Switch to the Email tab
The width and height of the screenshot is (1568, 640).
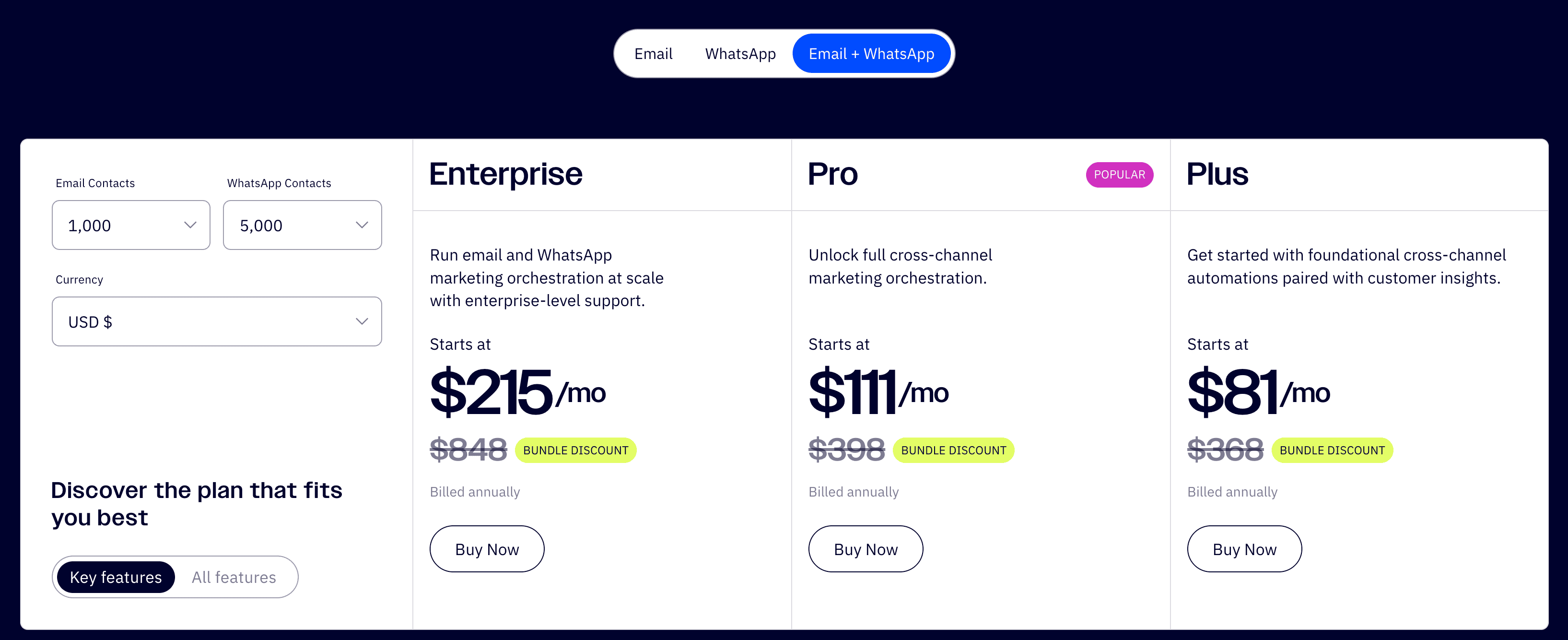(x=653, y=54)
